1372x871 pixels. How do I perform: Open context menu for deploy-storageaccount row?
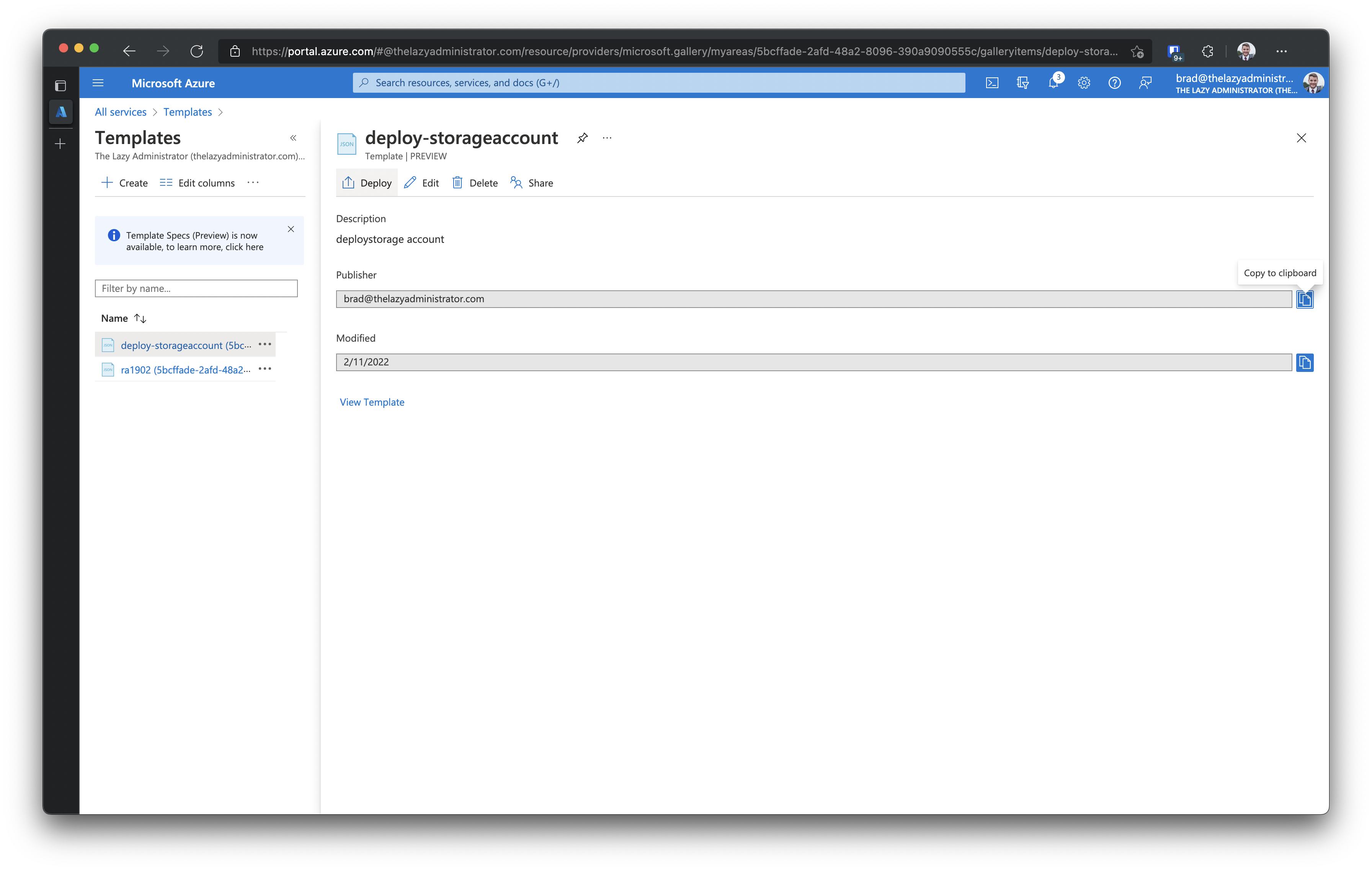(265, 344)
